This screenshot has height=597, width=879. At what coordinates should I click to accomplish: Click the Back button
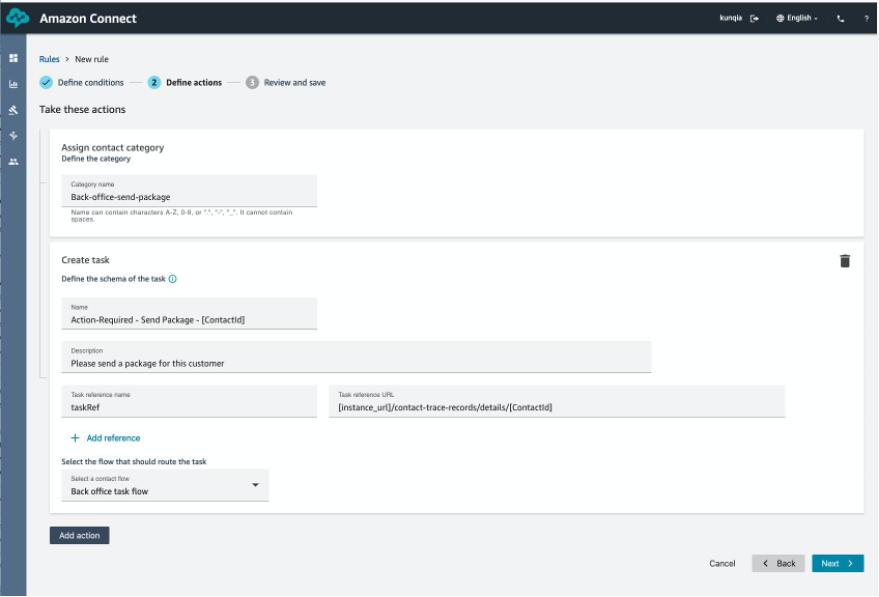(x=778, y=563)
